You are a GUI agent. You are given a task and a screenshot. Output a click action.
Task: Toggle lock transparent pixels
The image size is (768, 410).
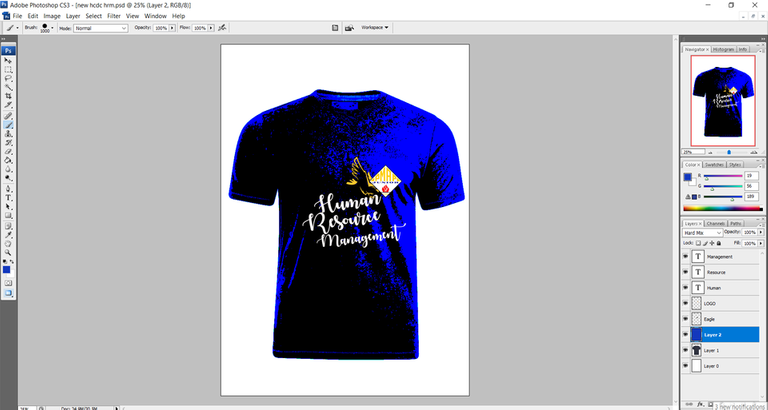click(x=698, y=243)
